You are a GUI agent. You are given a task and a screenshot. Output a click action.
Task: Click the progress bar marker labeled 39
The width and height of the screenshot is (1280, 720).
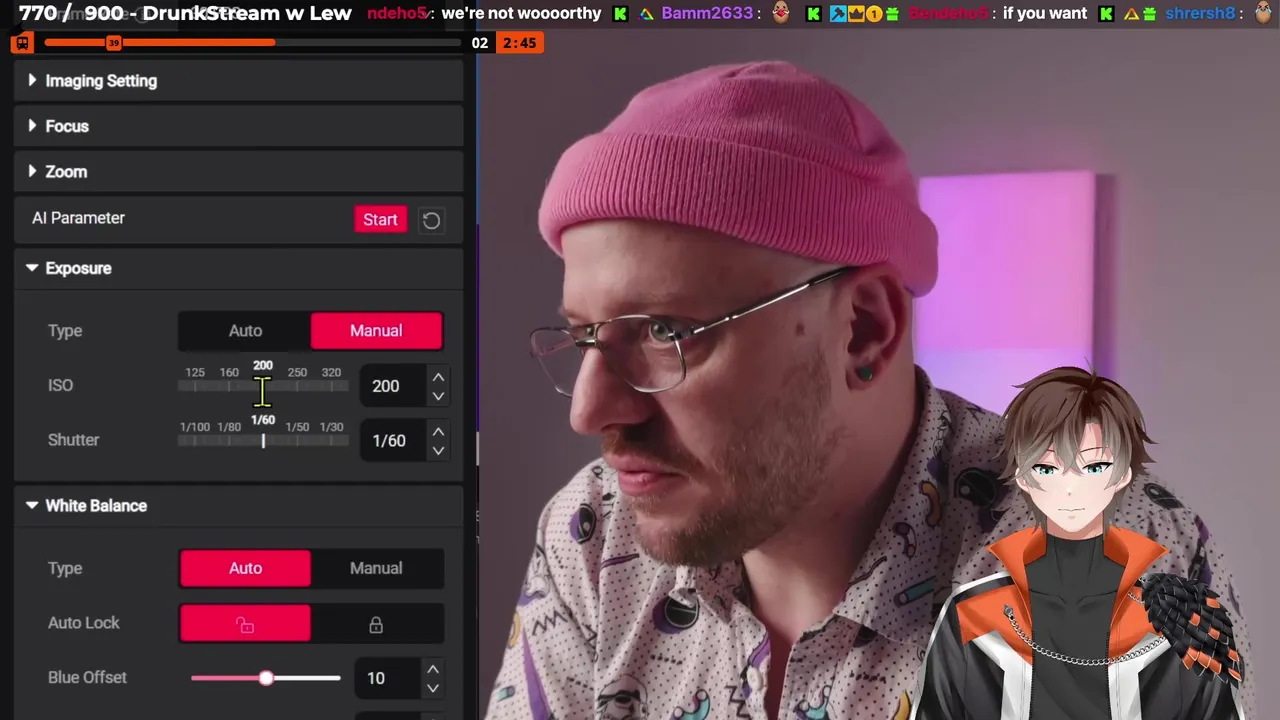point(113,43)
